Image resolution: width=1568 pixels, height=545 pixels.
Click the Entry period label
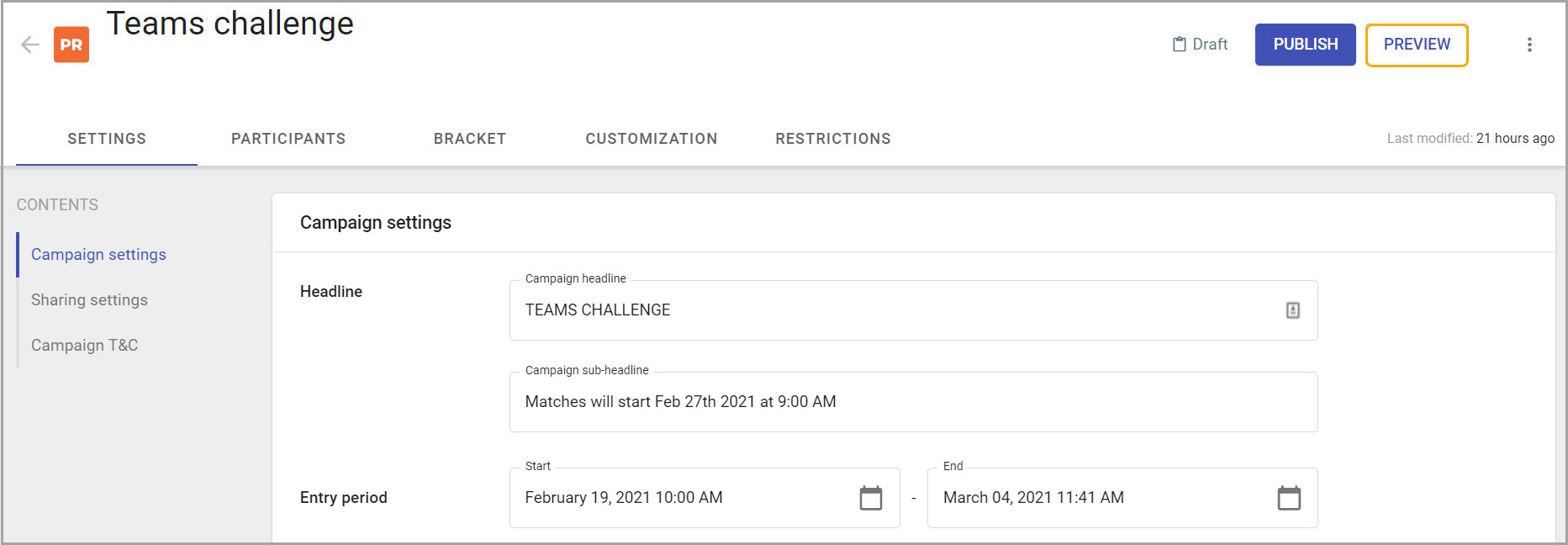[344, 498]
